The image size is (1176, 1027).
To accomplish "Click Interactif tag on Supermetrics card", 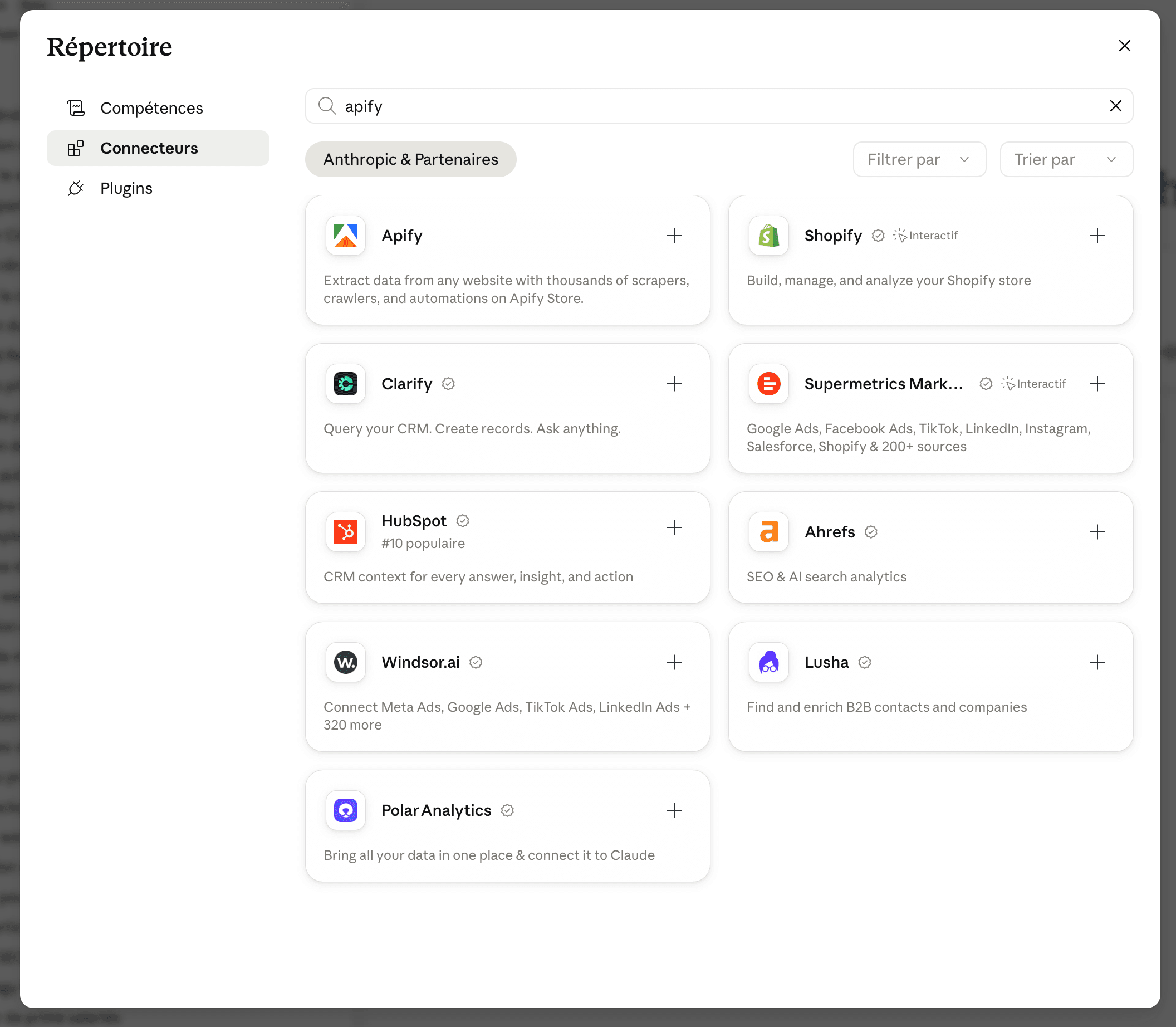I will click(1033, 383).
